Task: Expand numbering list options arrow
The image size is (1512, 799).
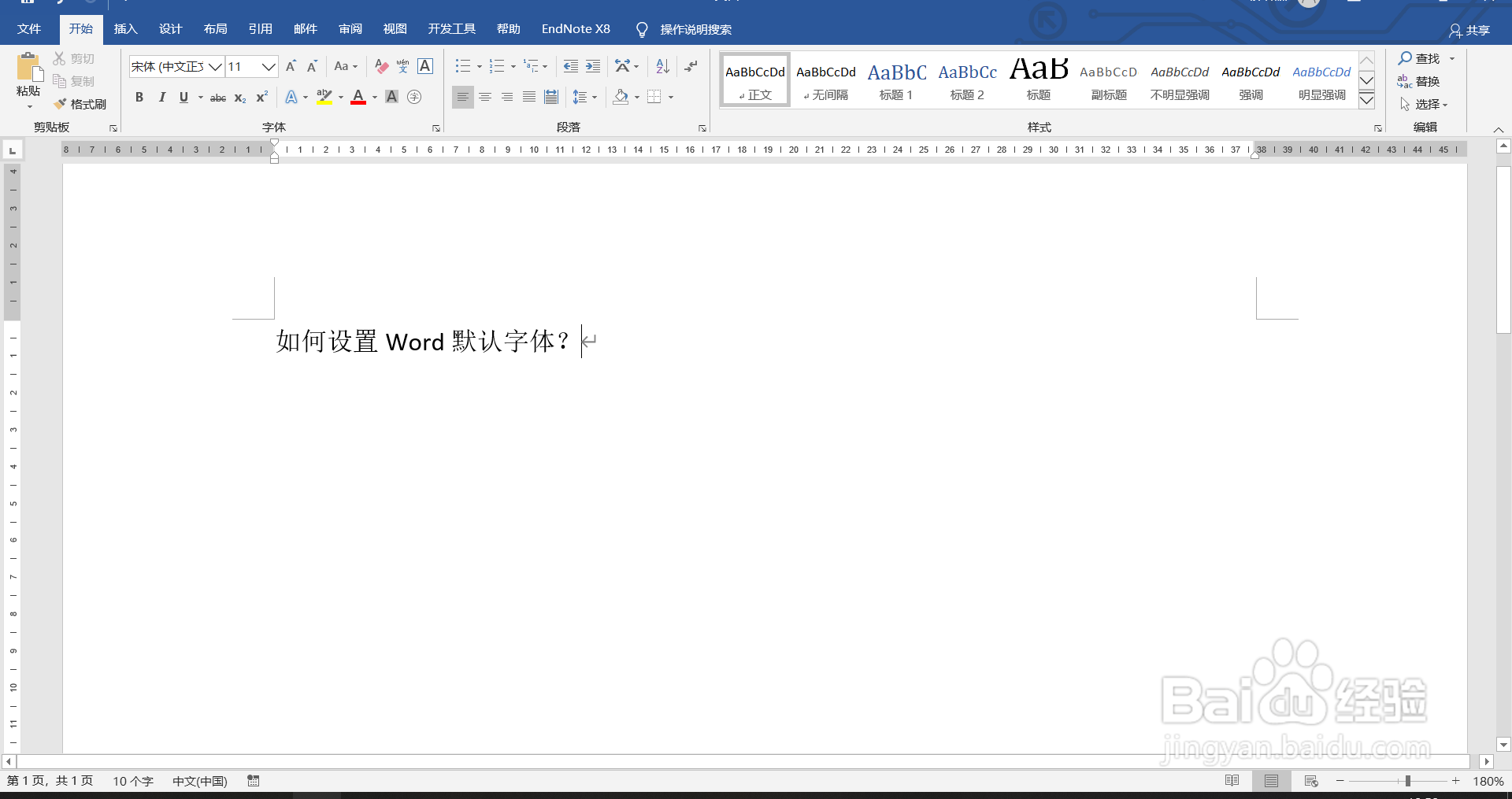Action: click(x=513, y=66)
